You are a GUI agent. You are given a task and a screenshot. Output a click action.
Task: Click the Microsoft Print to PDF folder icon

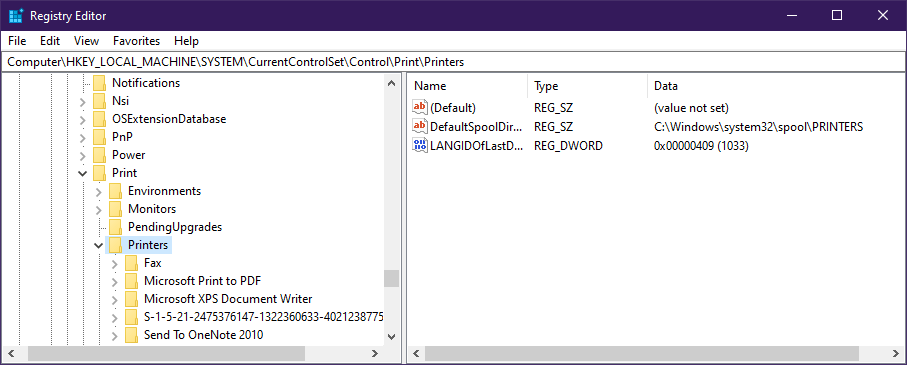point(132,281)
